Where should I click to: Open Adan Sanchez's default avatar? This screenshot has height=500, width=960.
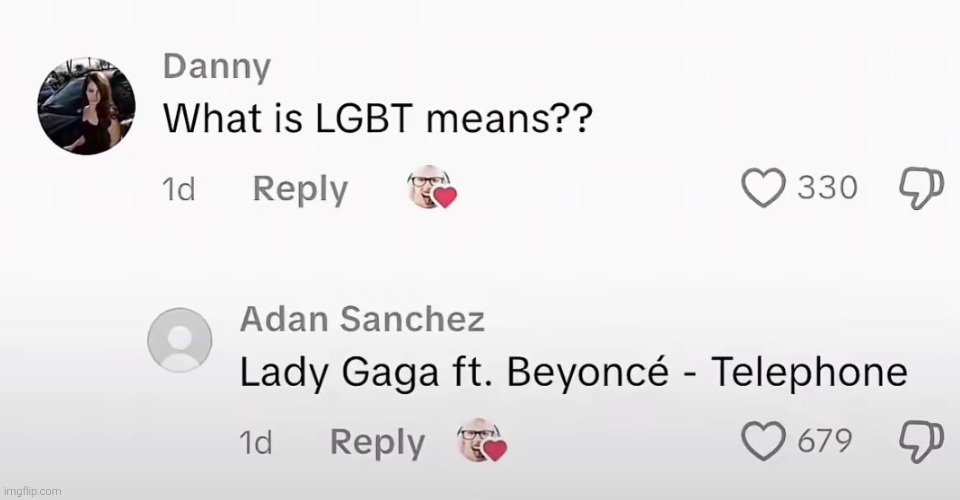click(x=180, y=338)
